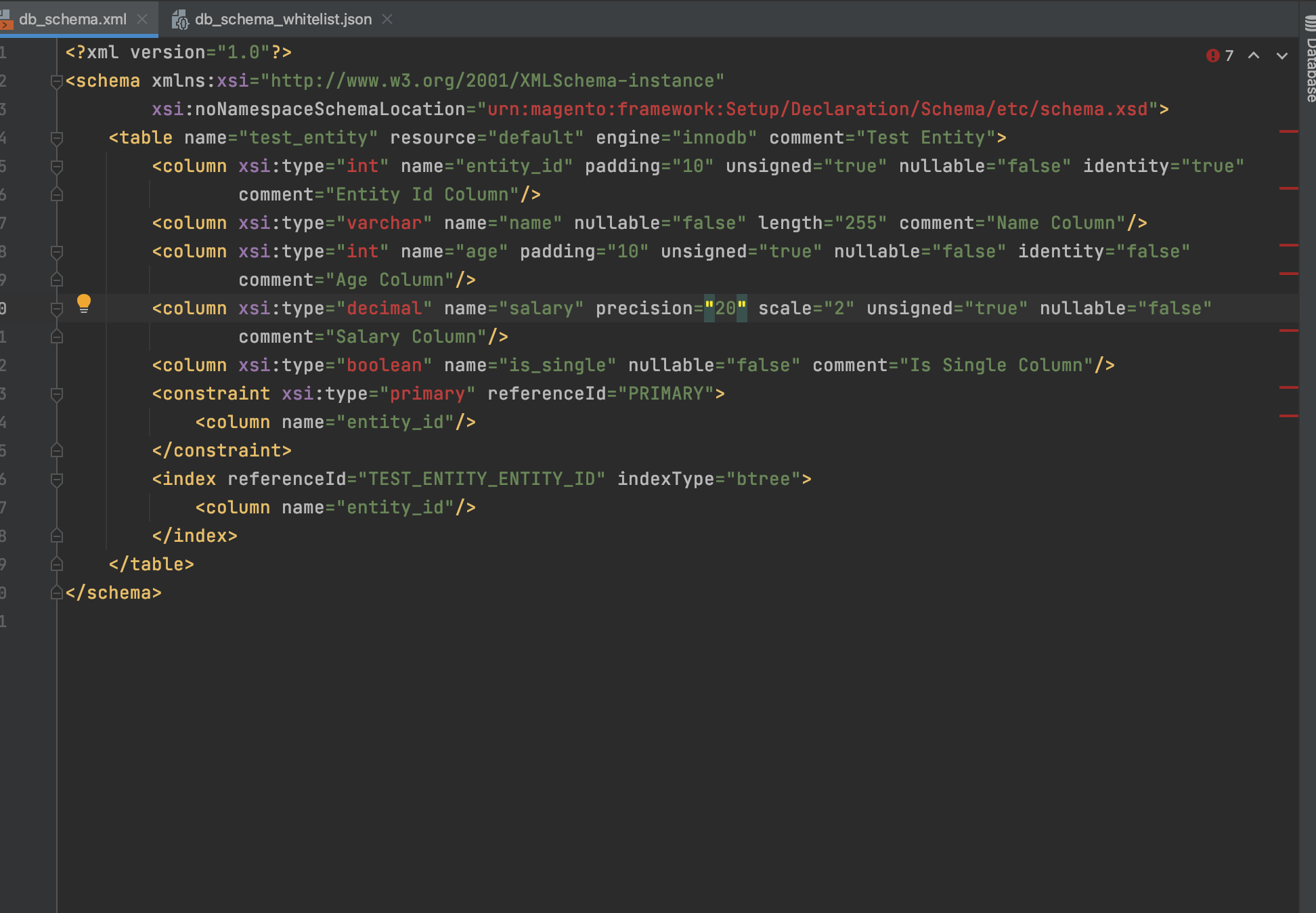1316x913 pixels.
Task: Place cursor in salary precision value 20
Action: [x=725, y=309]
